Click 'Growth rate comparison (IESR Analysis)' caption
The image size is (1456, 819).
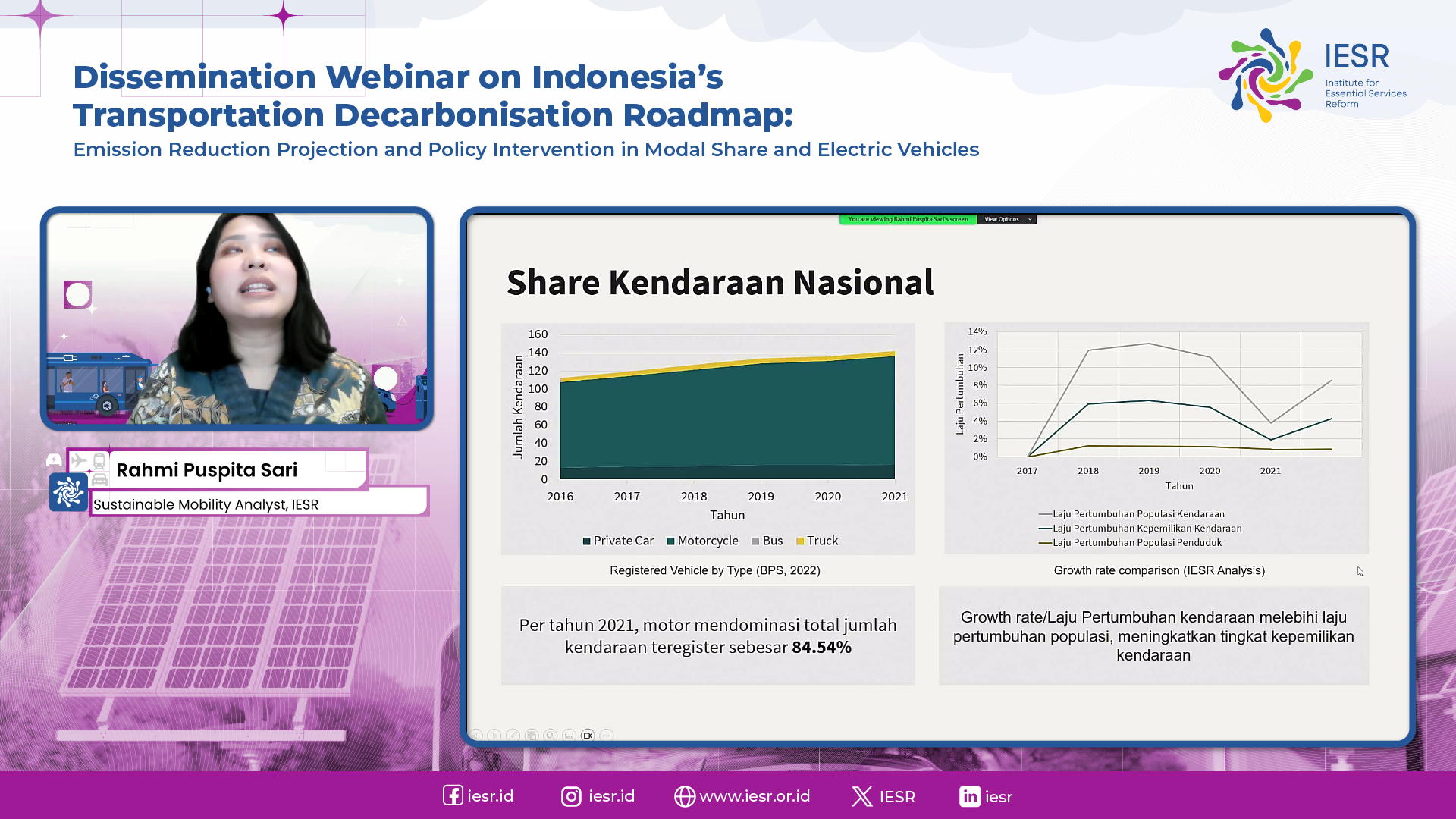tap(1159, 570)
